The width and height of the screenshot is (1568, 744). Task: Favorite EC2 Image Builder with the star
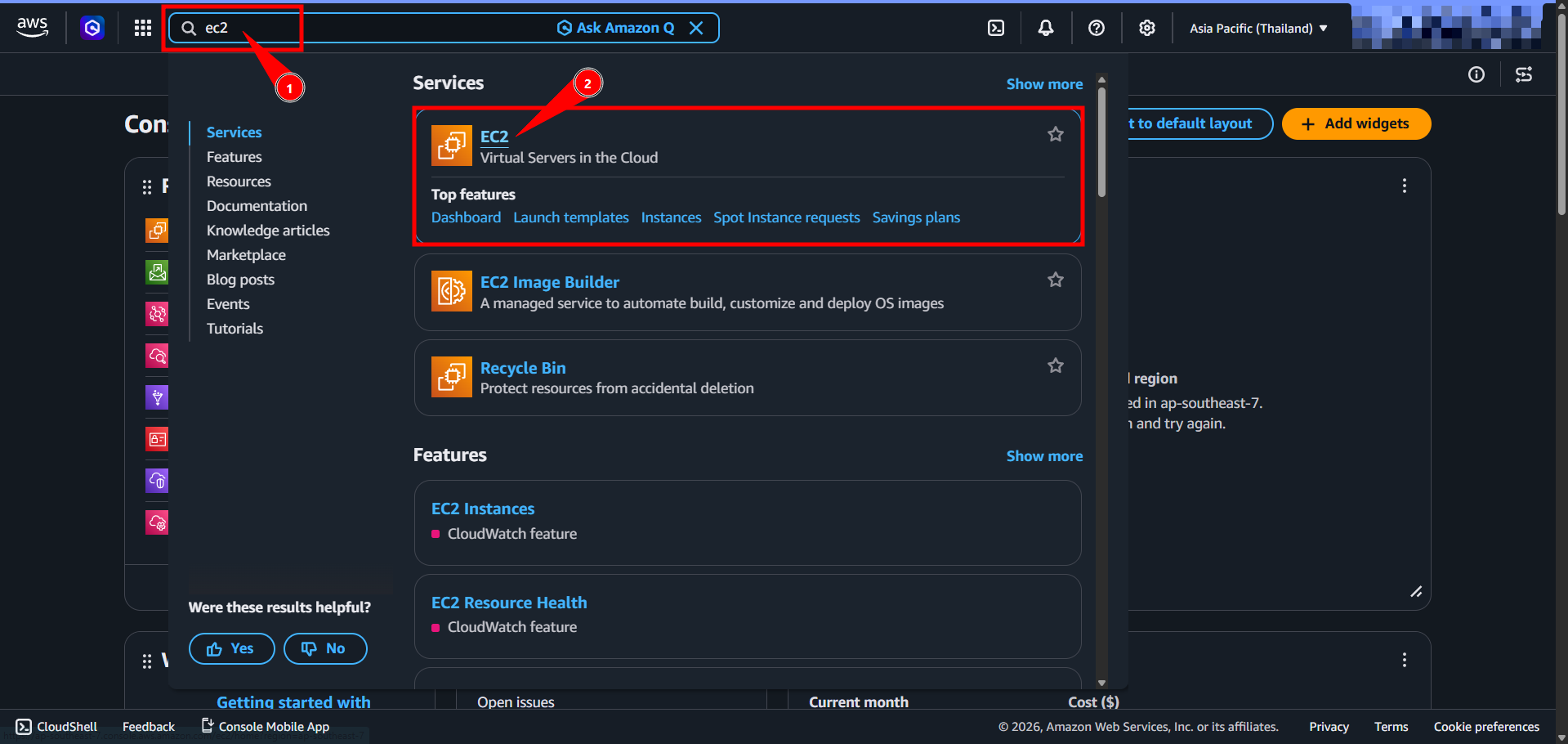[1056, 280]
